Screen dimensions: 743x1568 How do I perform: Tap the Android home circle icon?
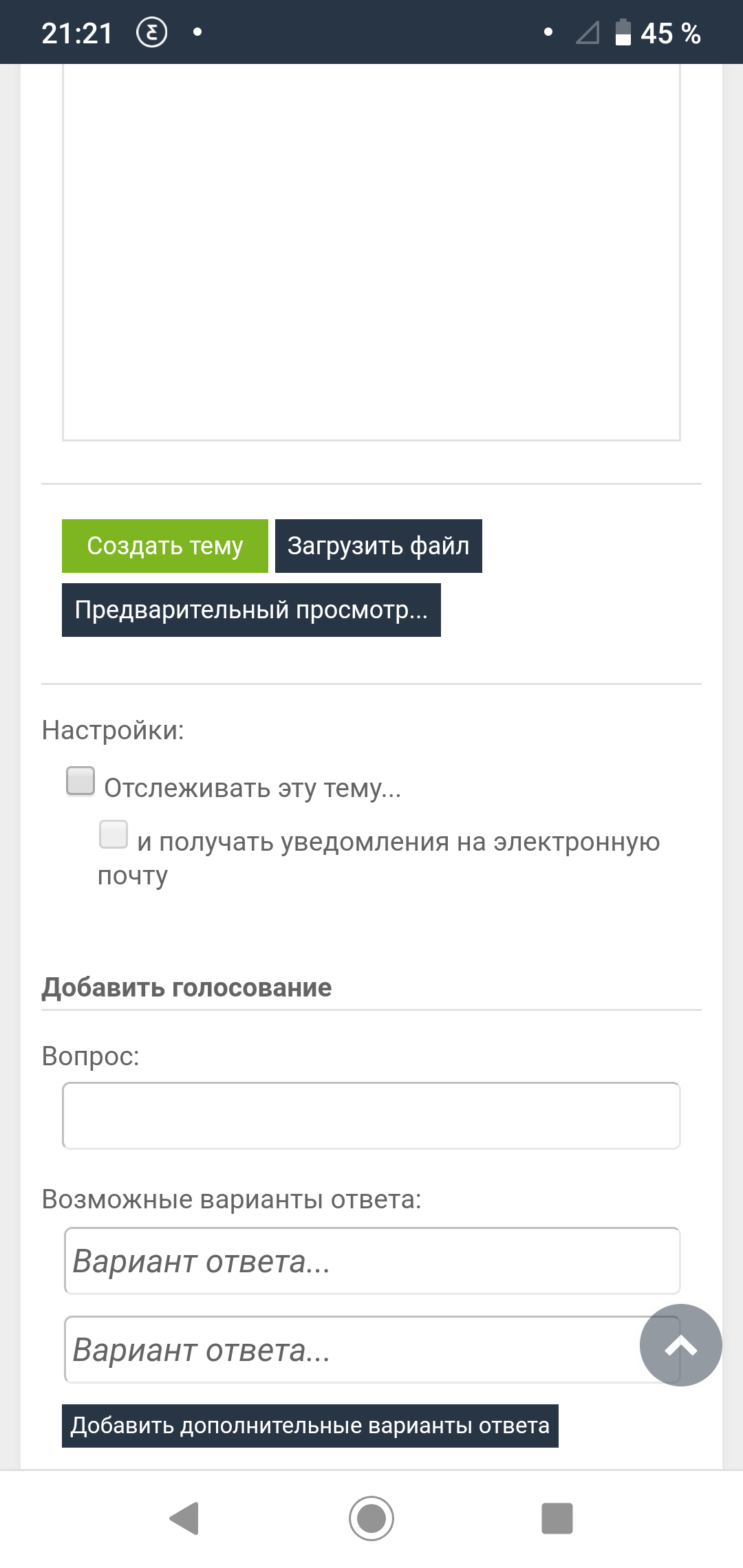tap(371, 1518)
